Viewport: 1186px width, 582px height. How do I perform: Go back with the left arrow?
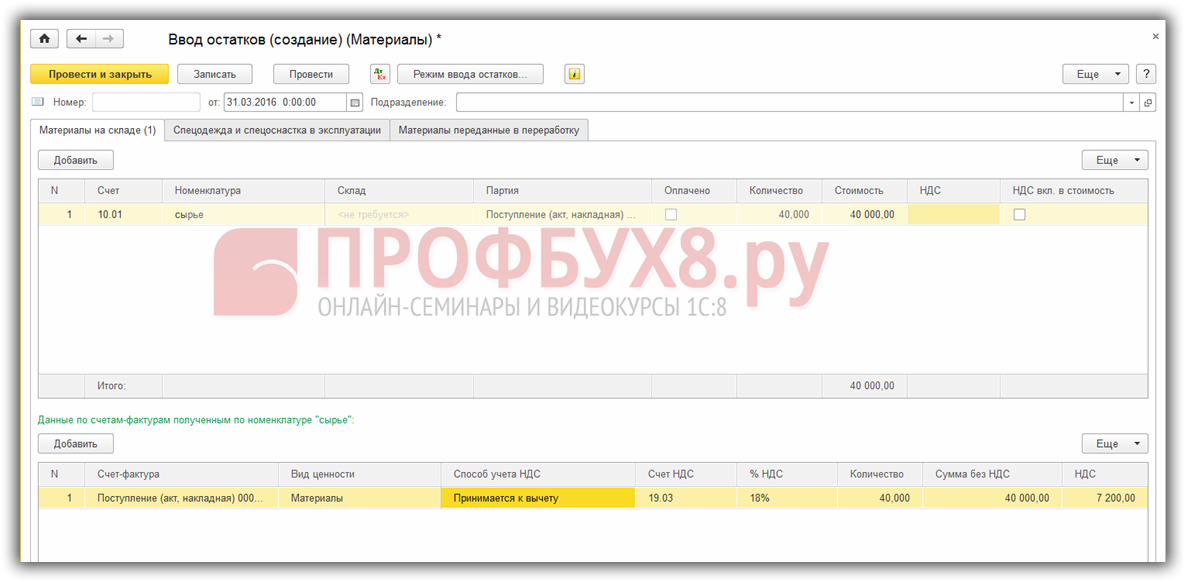pos(81,39)
